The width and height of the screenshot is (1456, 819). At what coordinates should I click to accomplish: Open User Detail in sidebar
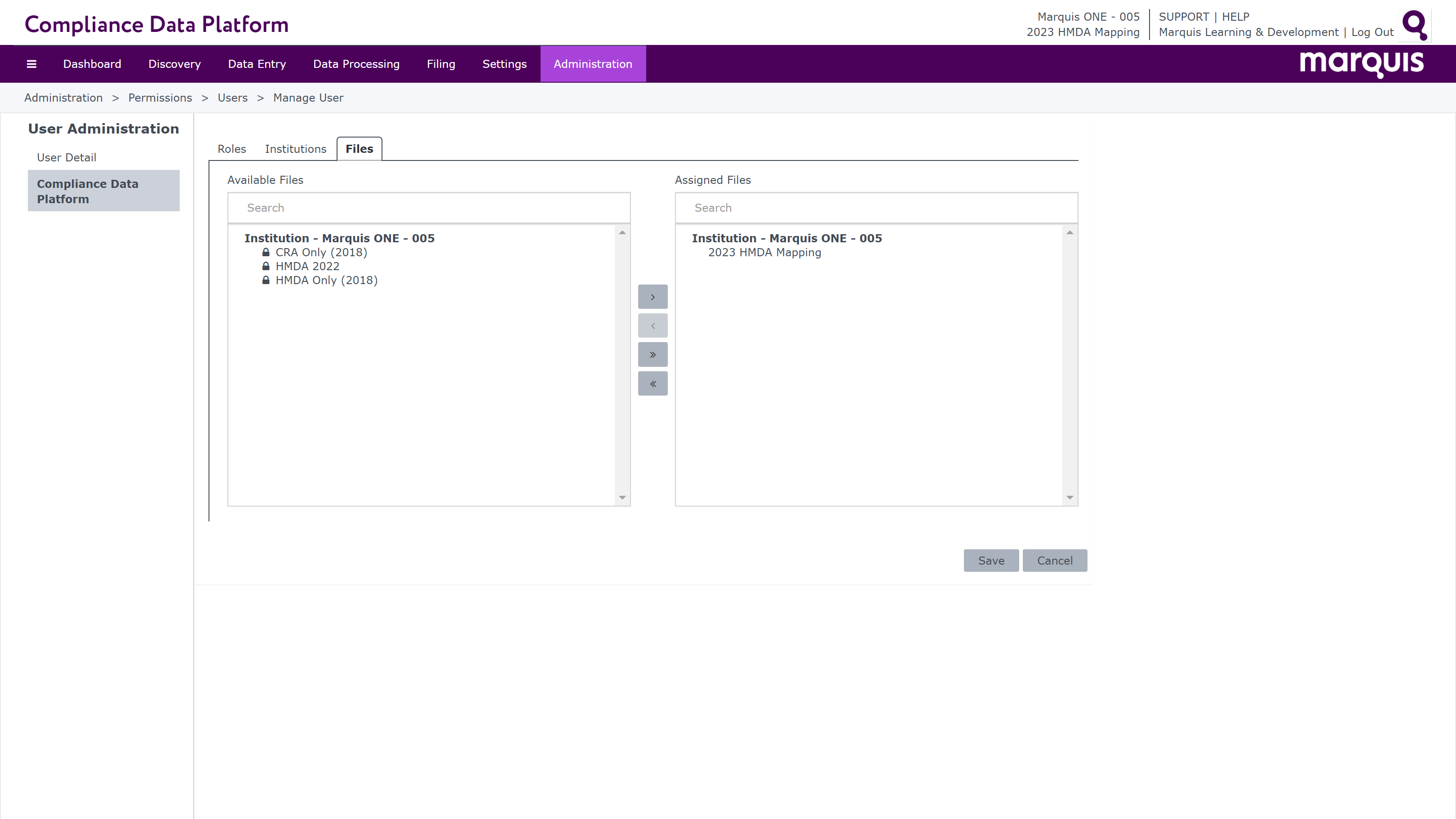click(67, 158)
